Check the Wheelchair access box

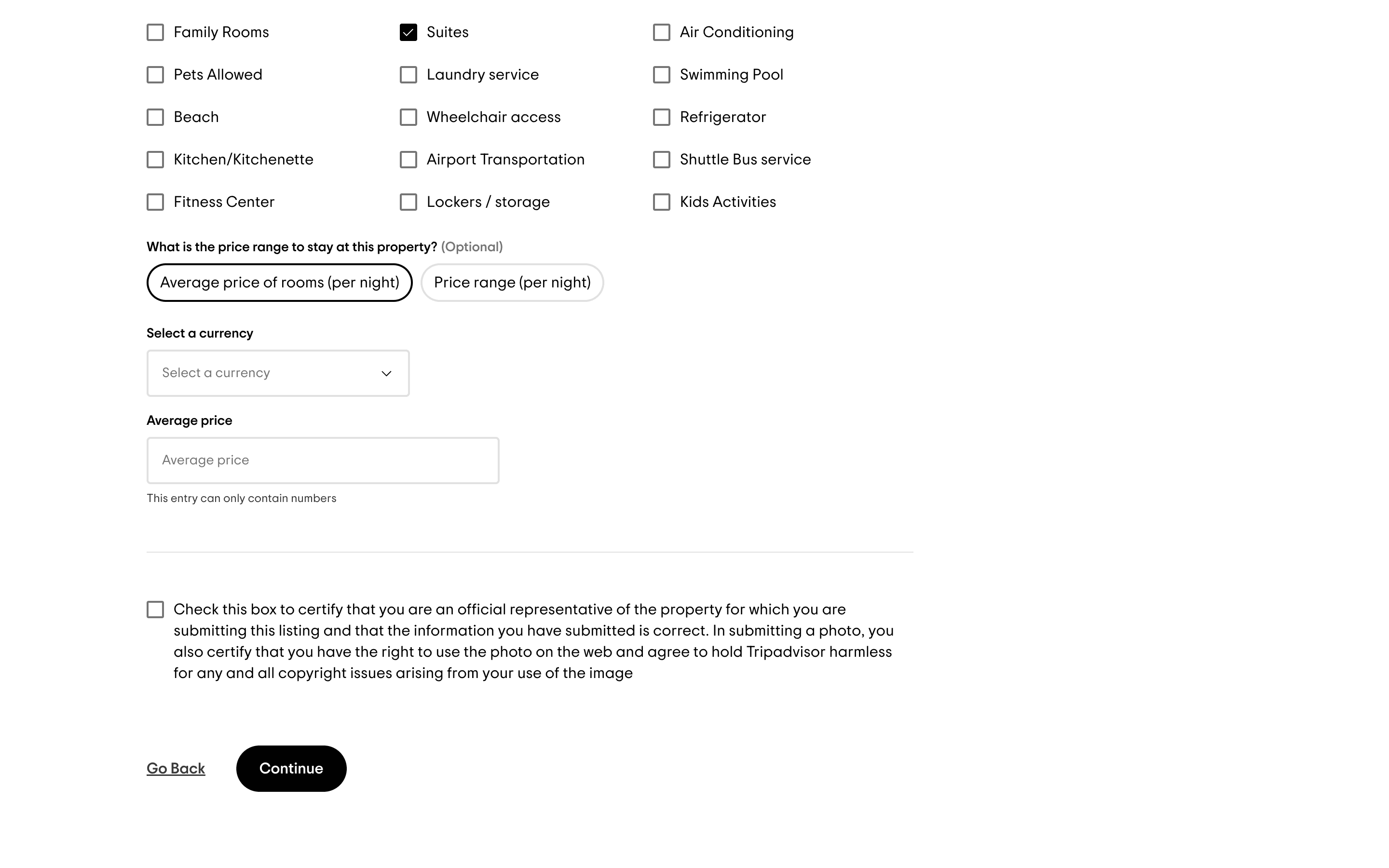pyautogui.click(x=408, y=117)
